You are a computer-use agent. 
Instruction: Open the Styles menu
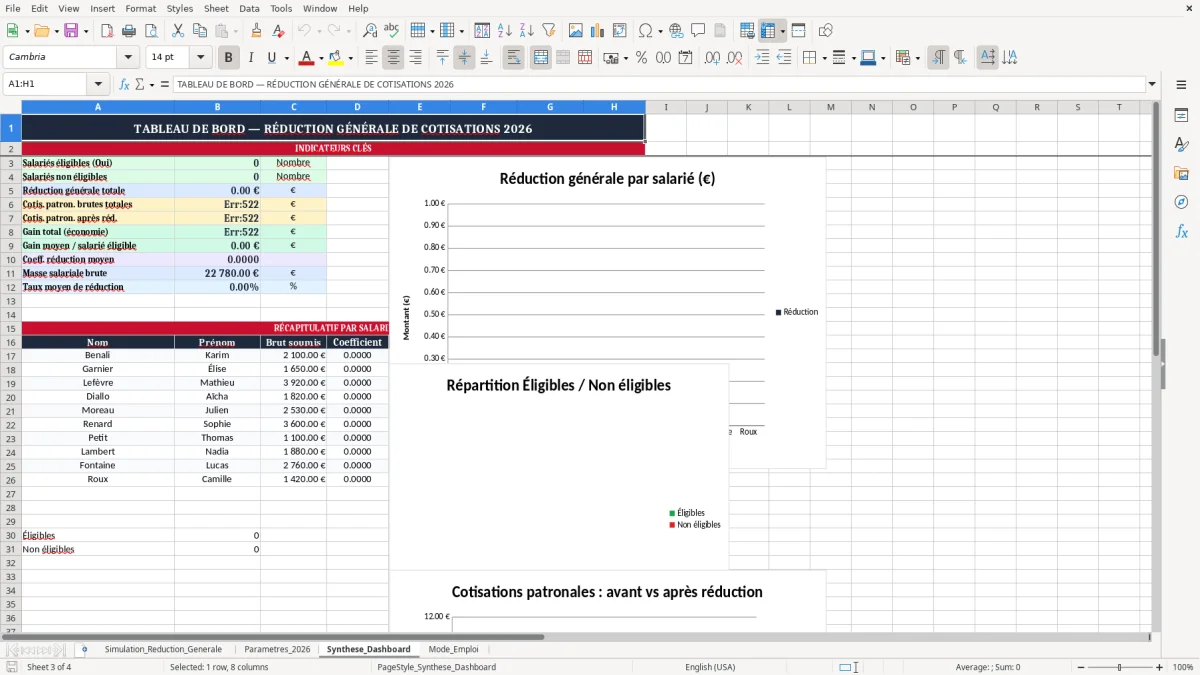(x=180, y=8)
